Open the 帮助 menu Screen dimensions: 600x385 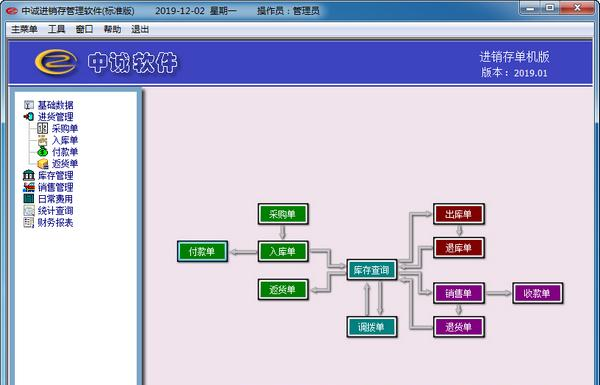click(112, 29)
